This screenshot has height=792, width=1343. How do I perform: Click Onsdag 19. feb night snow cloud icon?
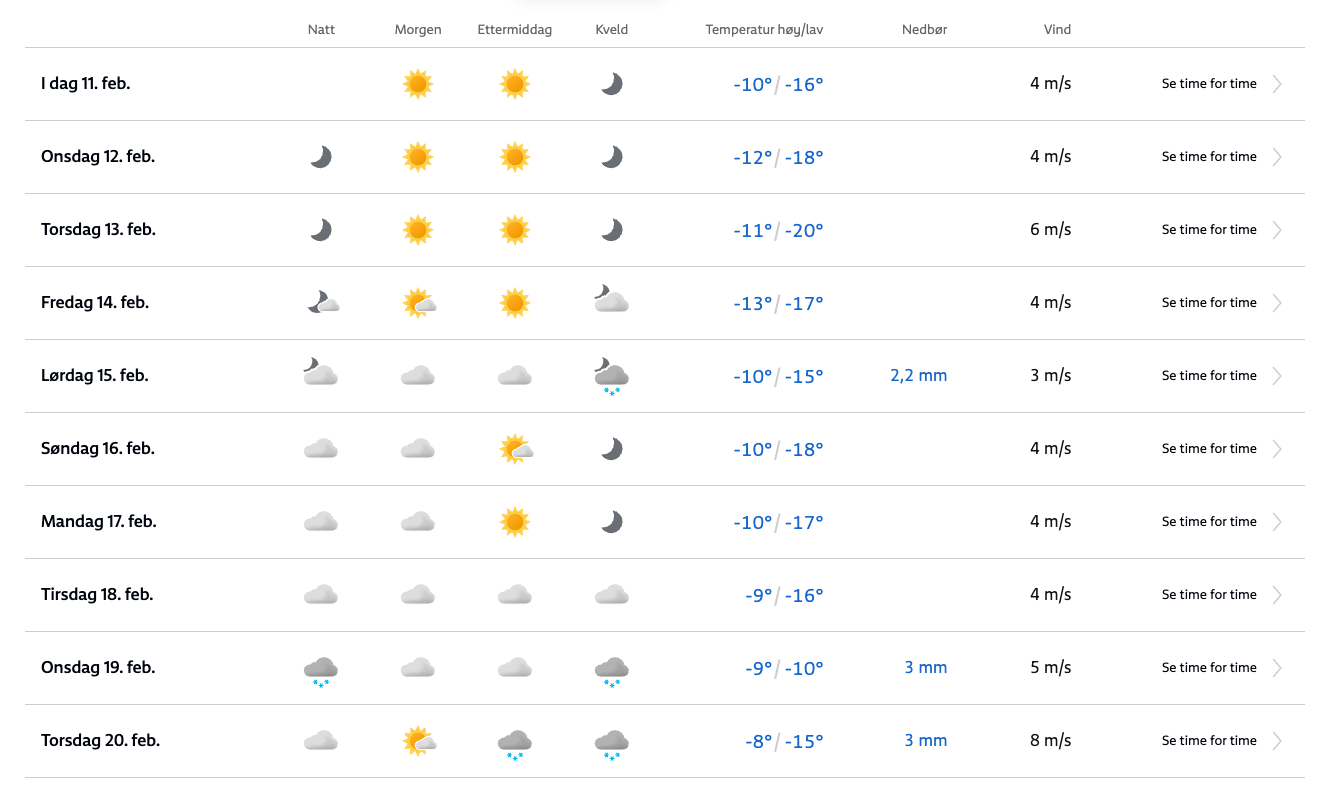pos(320,669)
